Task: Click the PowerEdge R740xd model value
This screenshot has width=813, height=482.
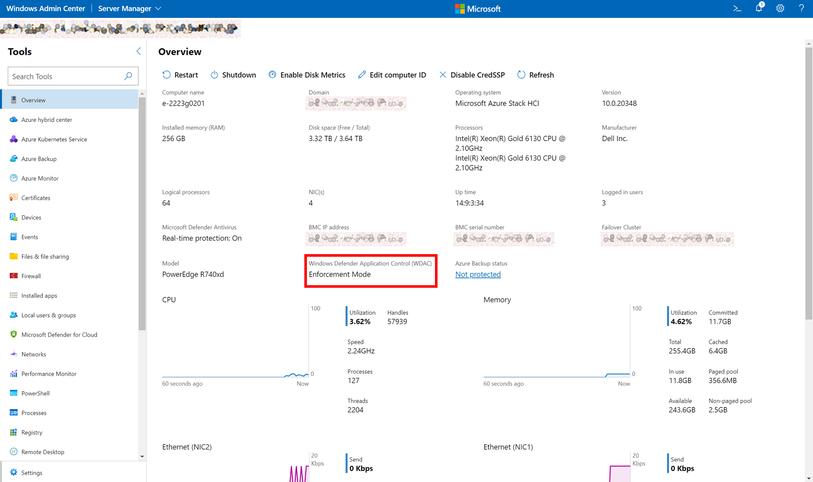Action: [x=193, y=275]
